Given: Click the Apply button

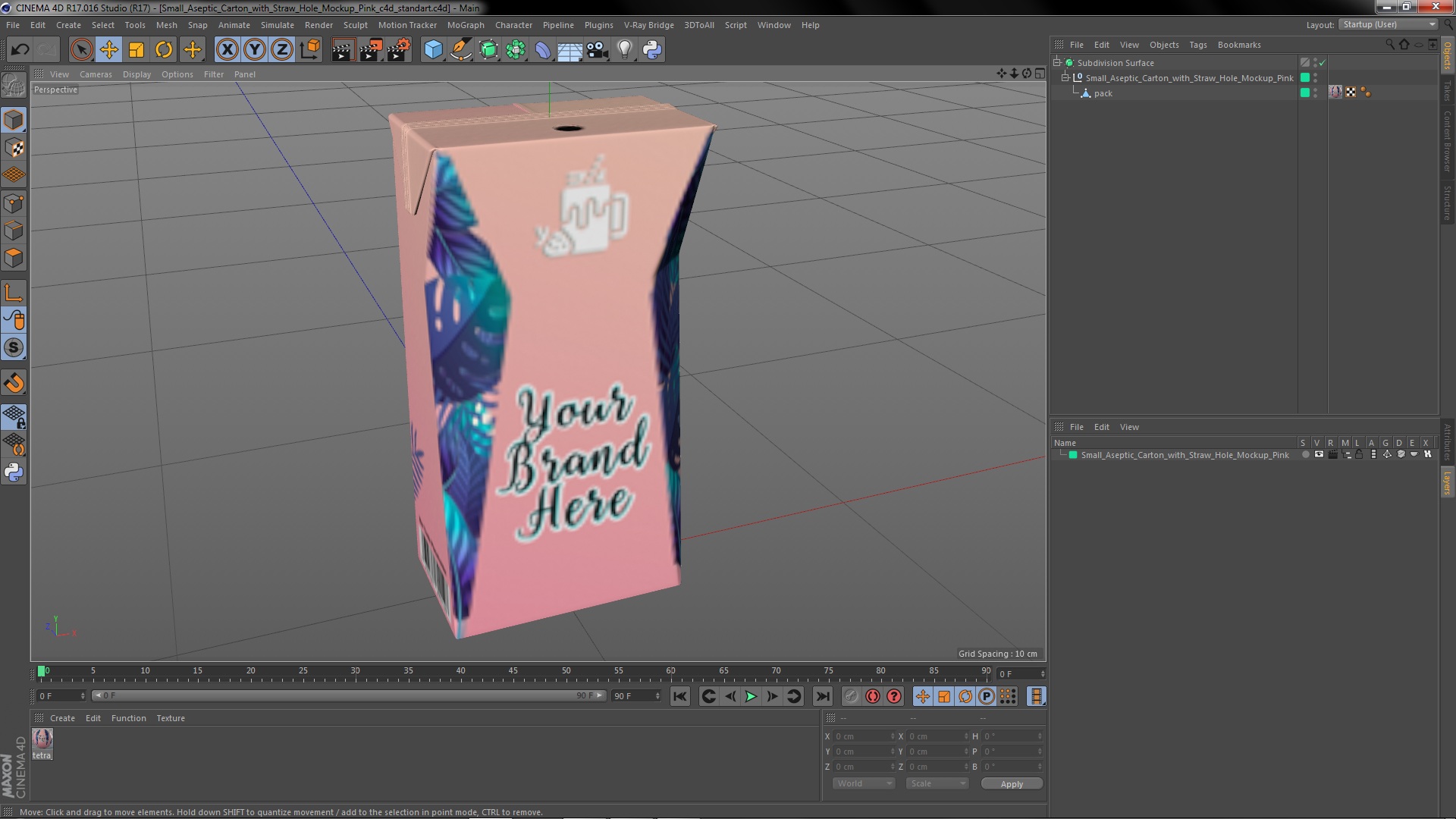Looking at the screenshot, I should point(1011,783).
